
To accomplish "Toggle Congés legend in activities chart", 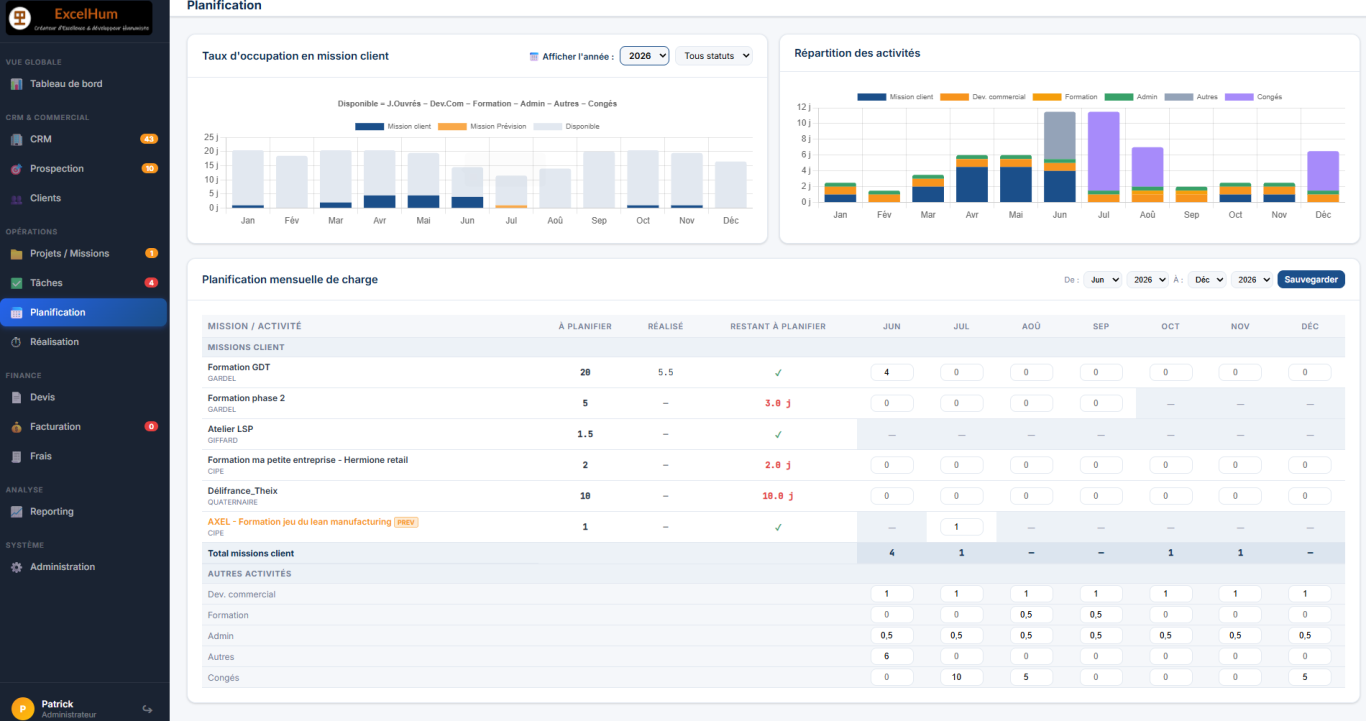I will tap(1254, 97).
